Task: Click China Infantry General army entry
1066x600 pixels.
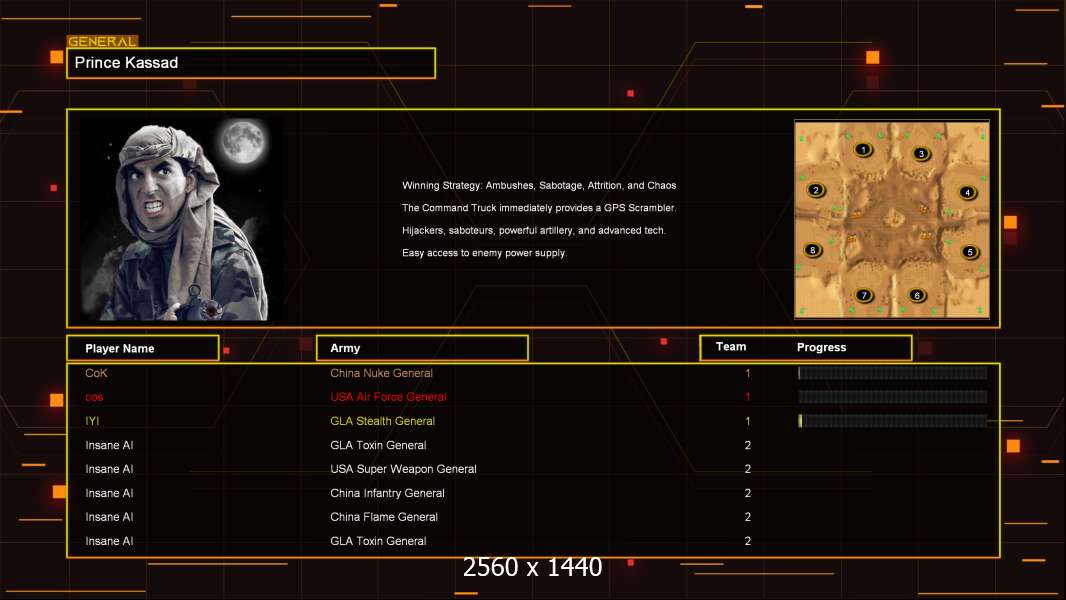Action: 387,493
